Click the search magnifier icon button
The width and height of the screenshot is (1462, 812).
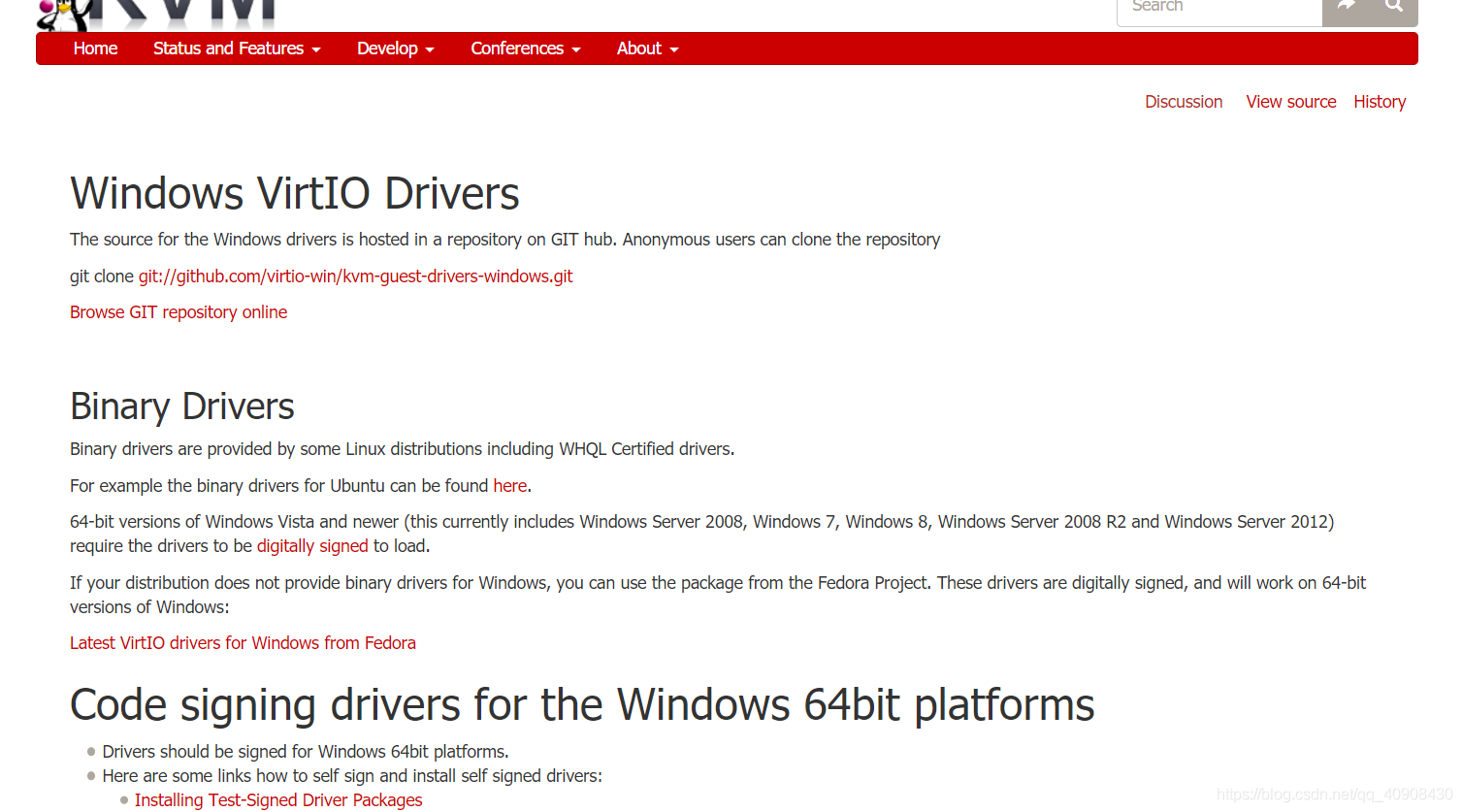click(1394, 6)
